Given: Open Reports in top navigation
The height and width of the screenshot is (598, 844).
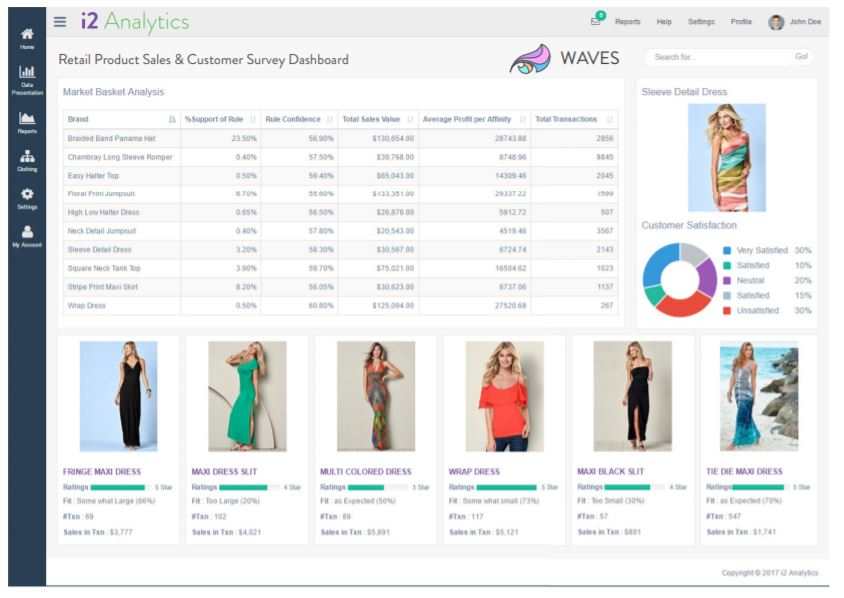Looking at the screenshot, I should click(x=628, y=22).
